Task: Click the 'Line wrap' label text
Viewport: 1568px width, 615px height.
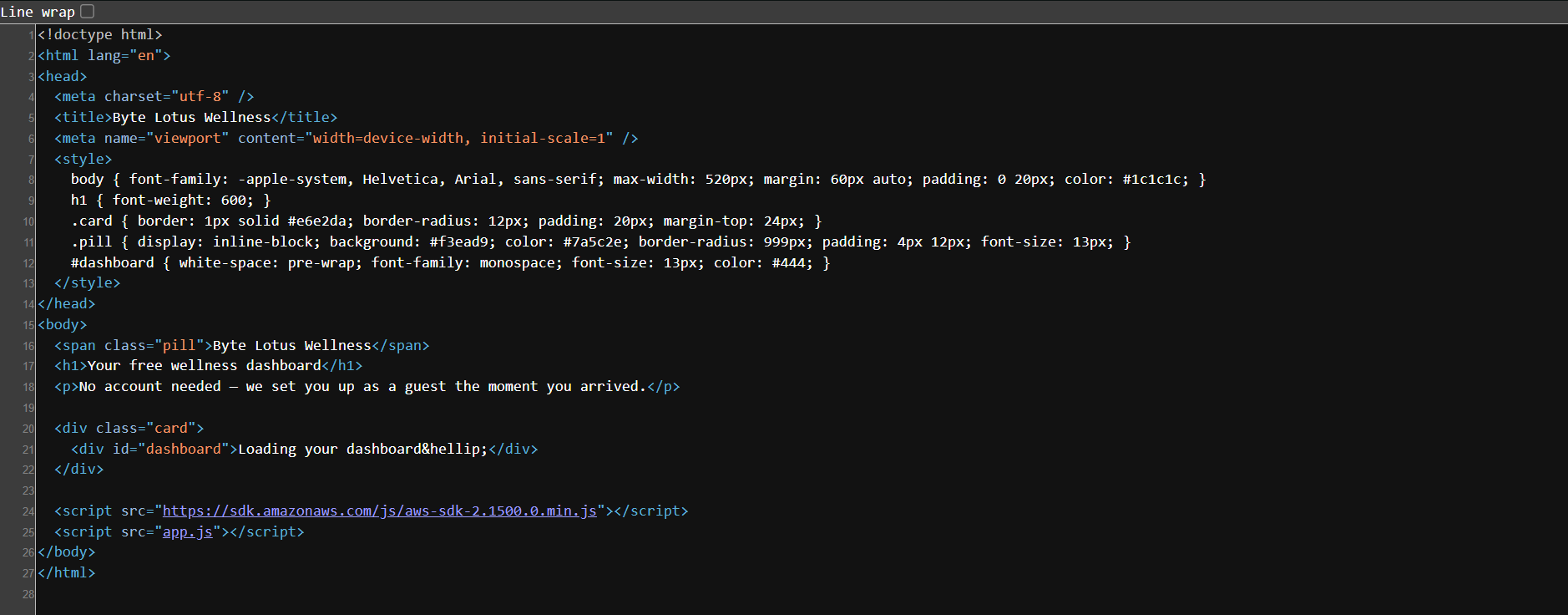Action: pyautogui.click(x=38, y=12)
